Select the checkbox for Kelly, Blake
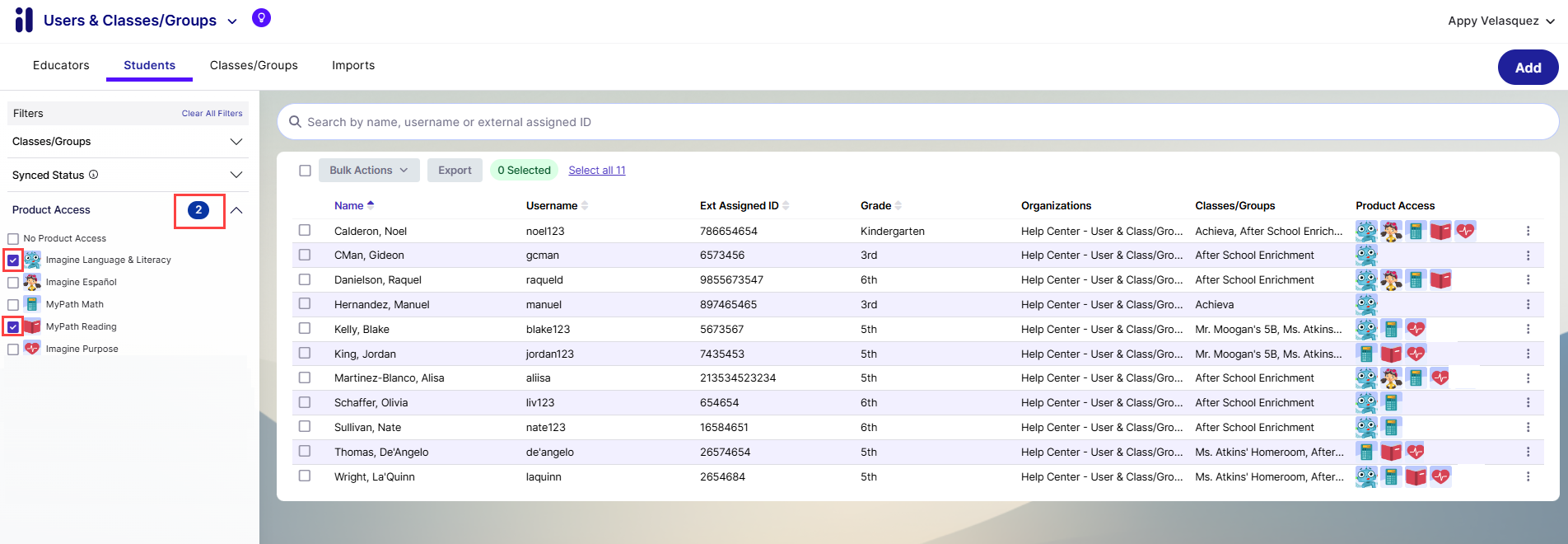Viewport: 1568px width, 544px height. (x=305, y=329)
